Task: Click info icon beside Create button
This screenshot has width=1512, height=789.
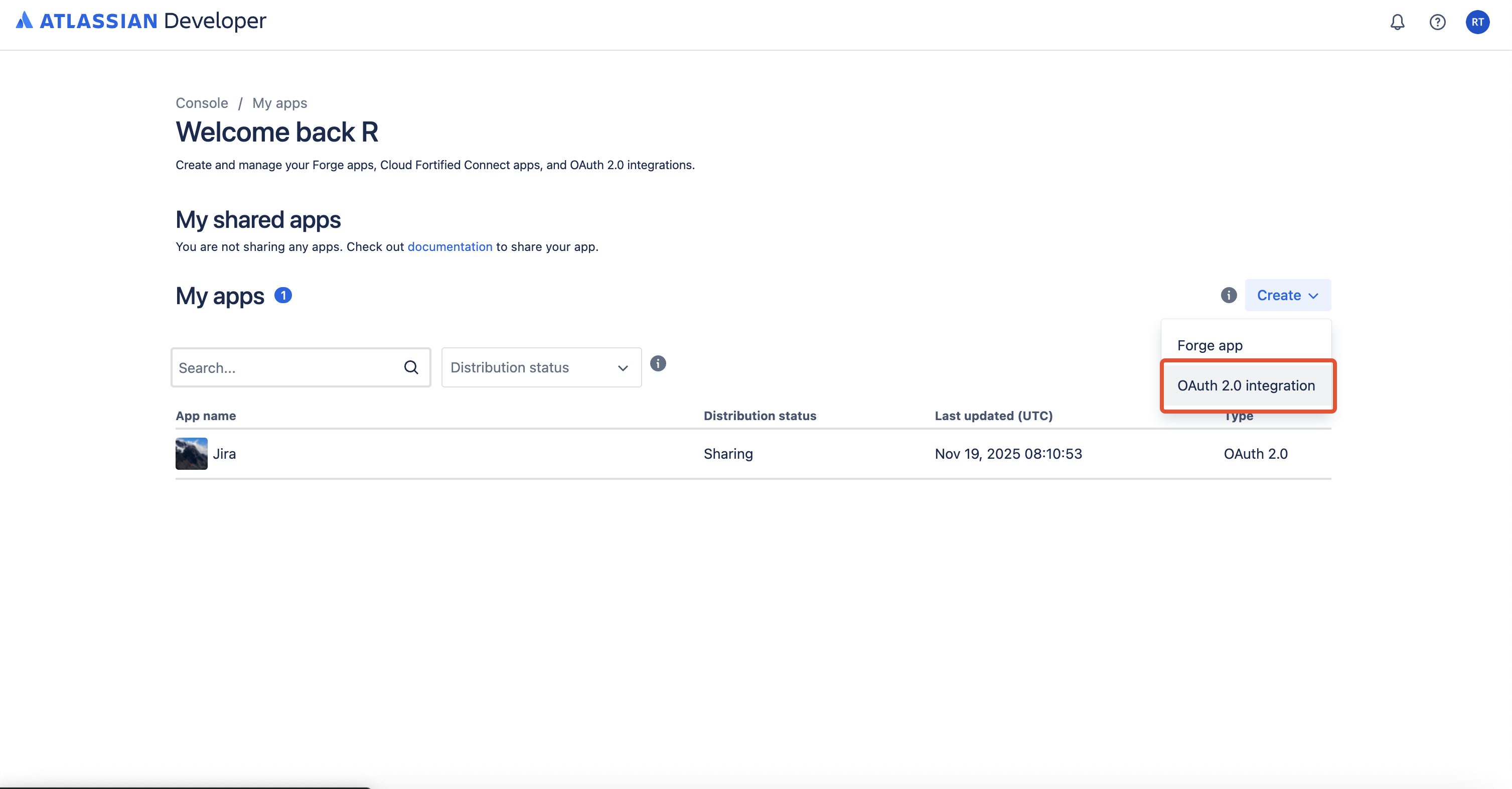Action: tap(1229, 295)
